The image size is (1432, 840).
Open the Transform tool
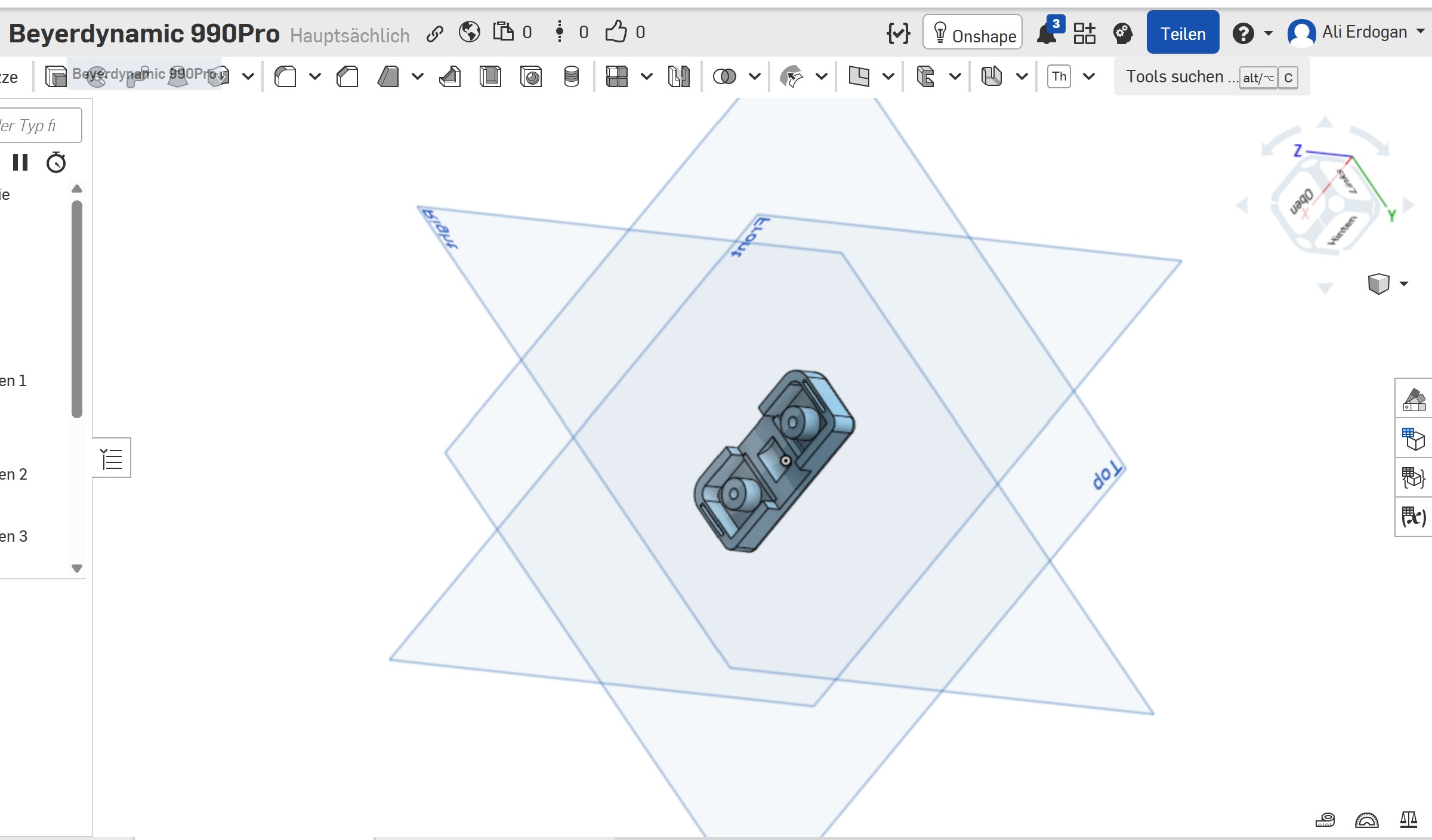click(794, 76)
